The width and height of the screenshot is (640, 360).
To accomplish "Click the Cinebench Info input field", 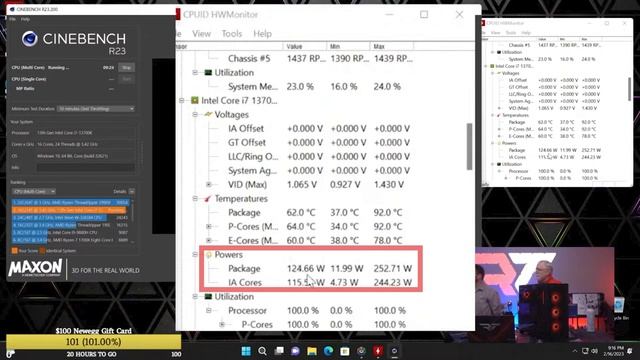I will pyautogui.click(x=86, y=167).
